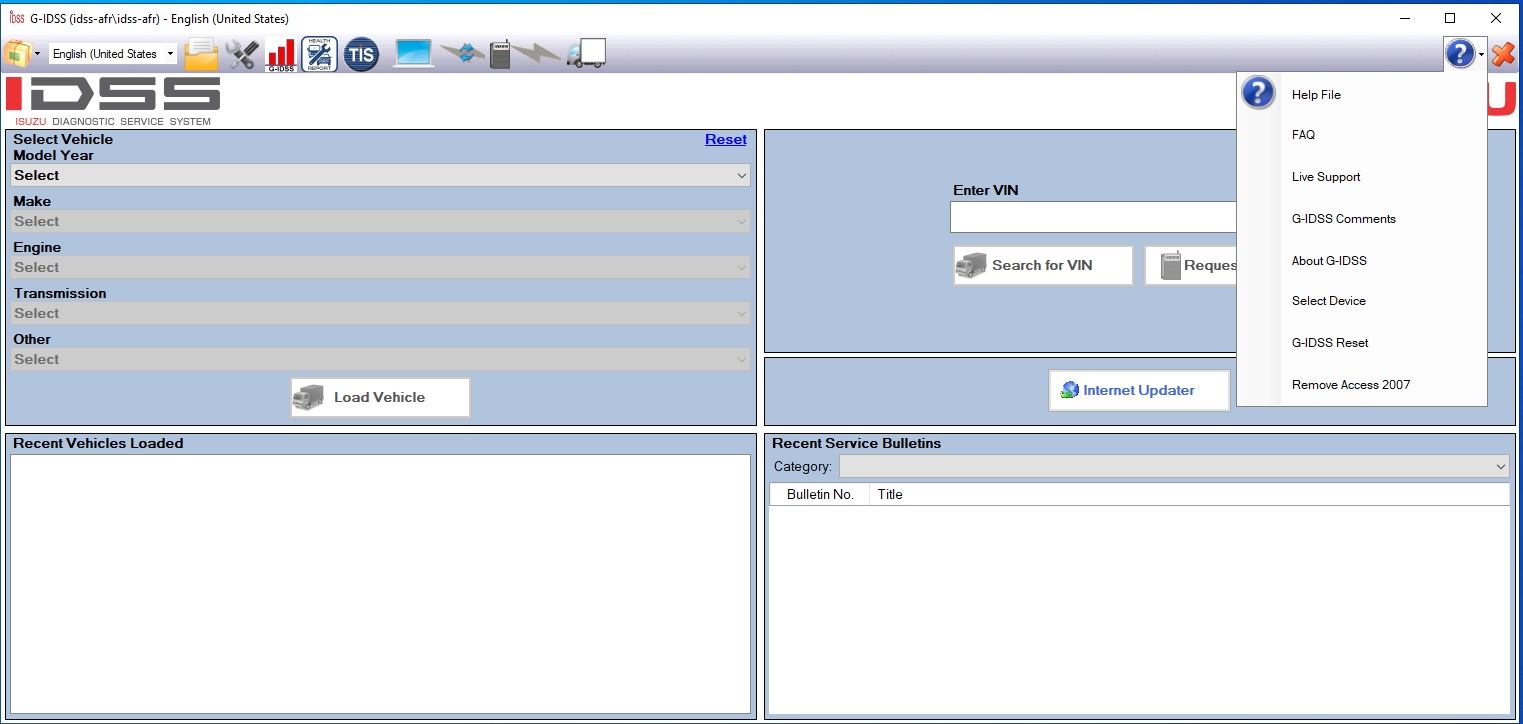Click the Title column header
The width and height of the screenshot is (1523, 724).
1189,494
